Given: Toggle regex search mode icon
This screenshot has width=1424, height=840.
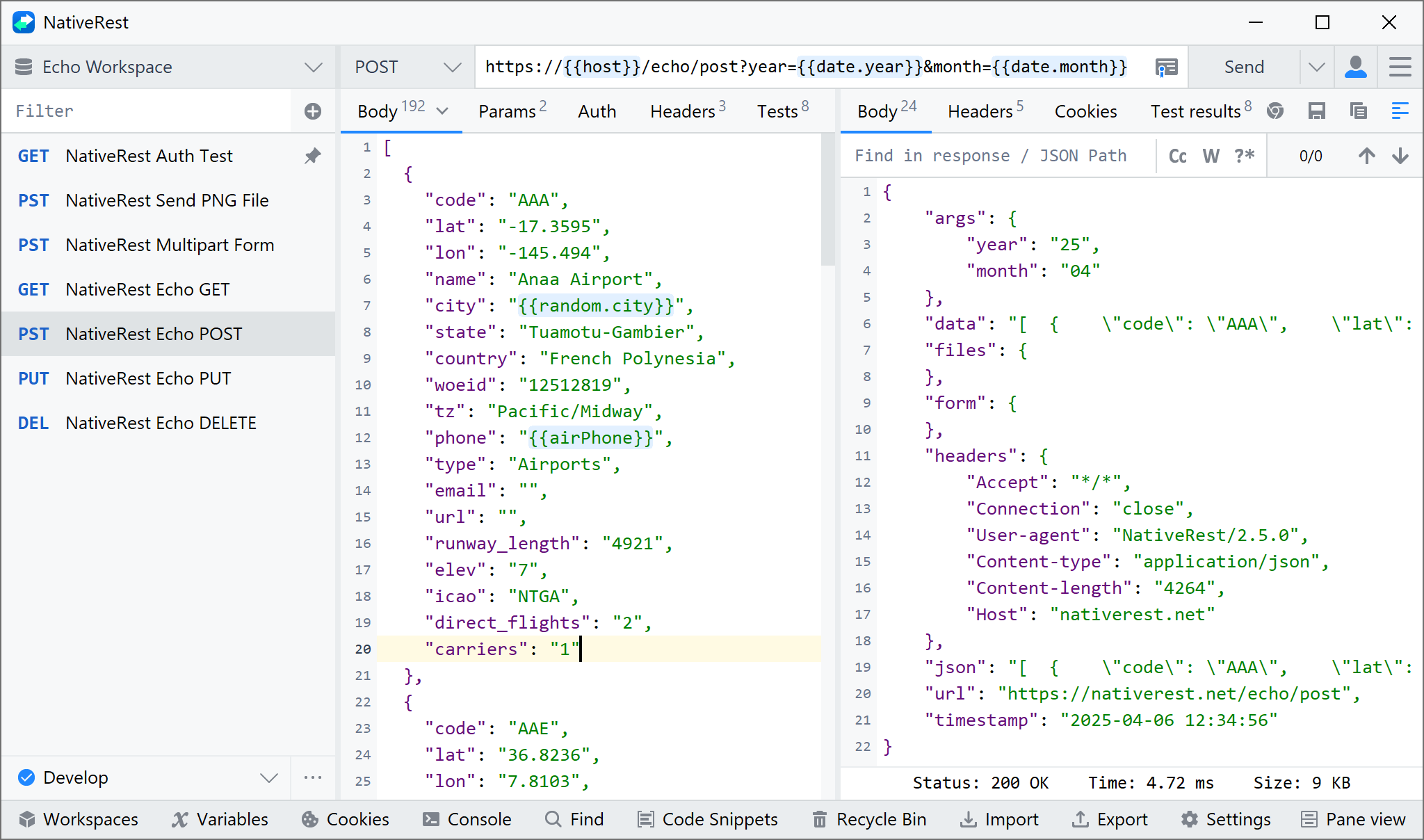Looking at the screenshot, I should [x=1244, y=156].
